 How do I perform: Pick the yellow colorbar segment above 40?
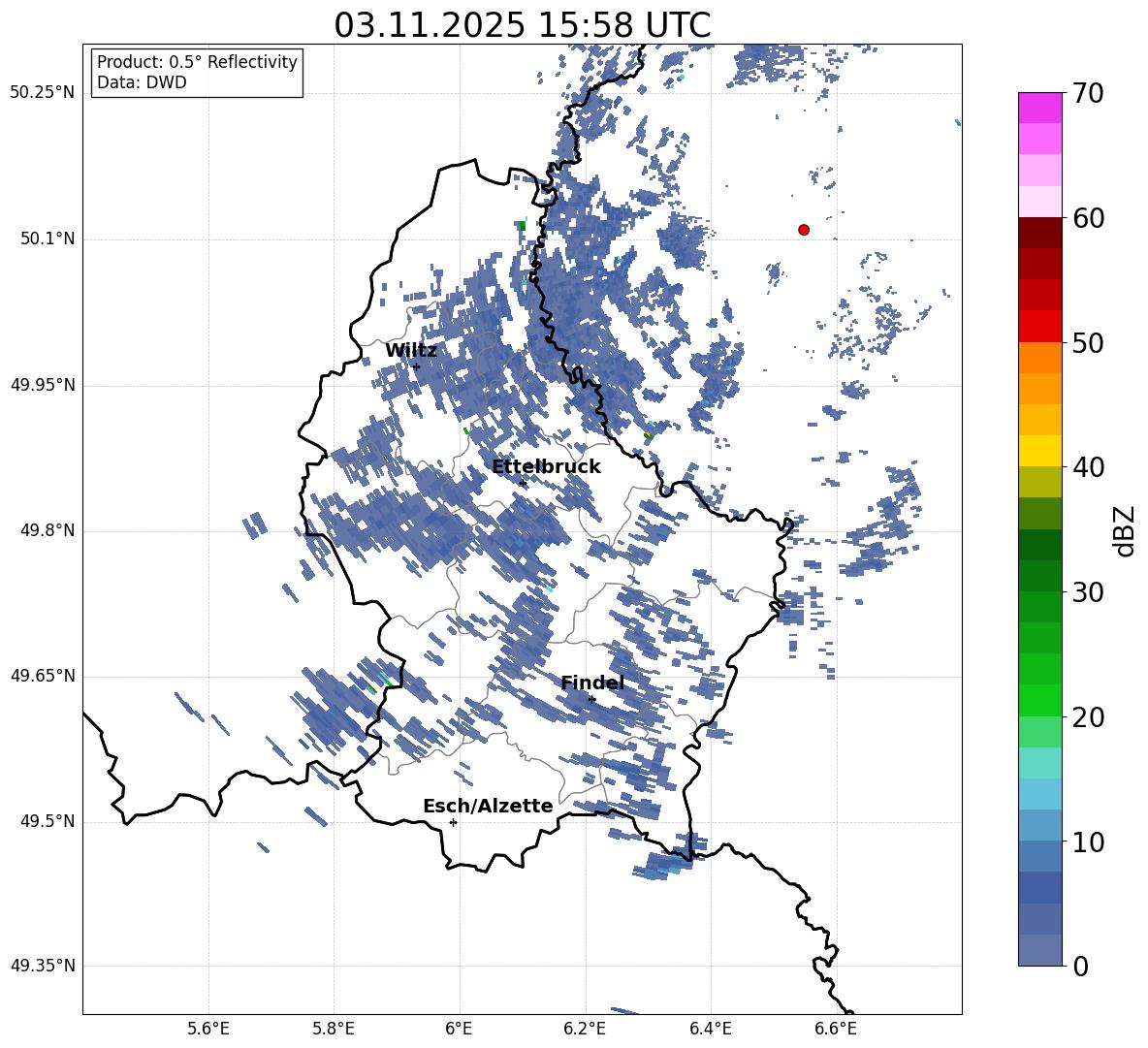pyautogui.click(x=1040, y=451)
